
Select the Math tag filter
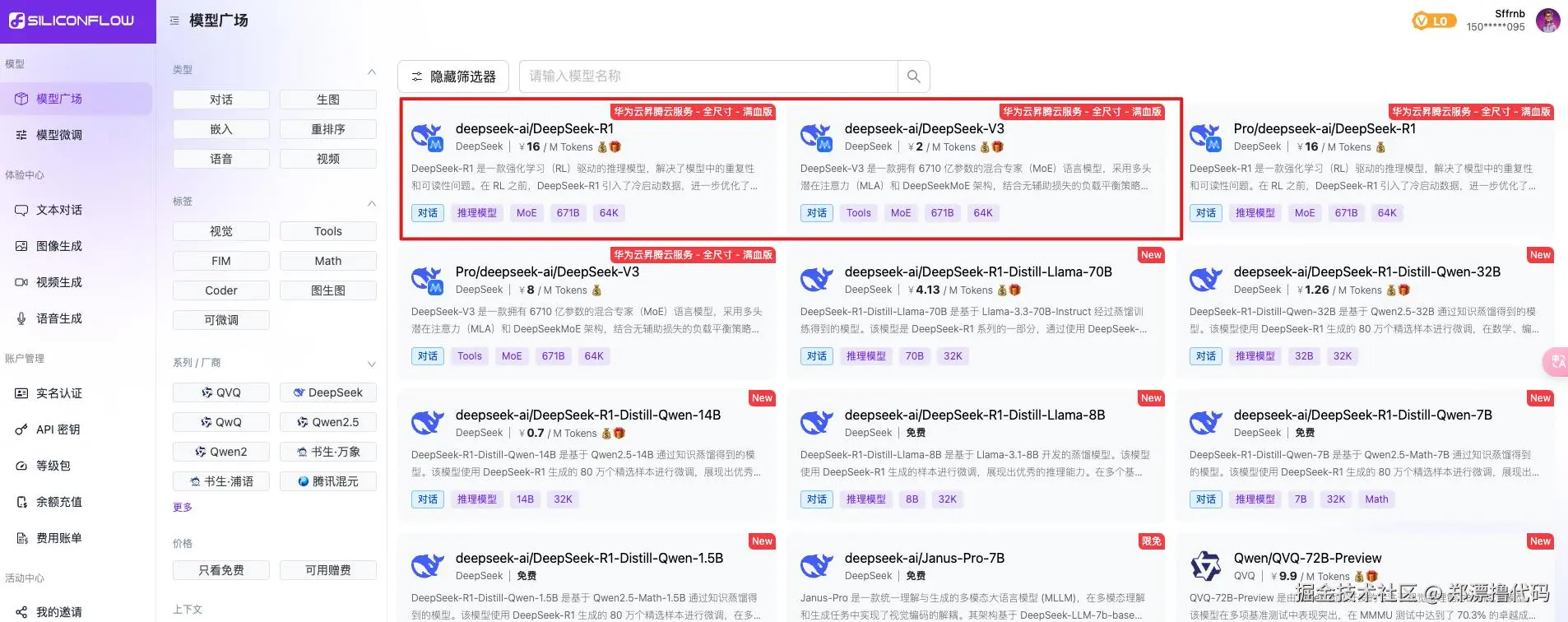coord(328,261)
